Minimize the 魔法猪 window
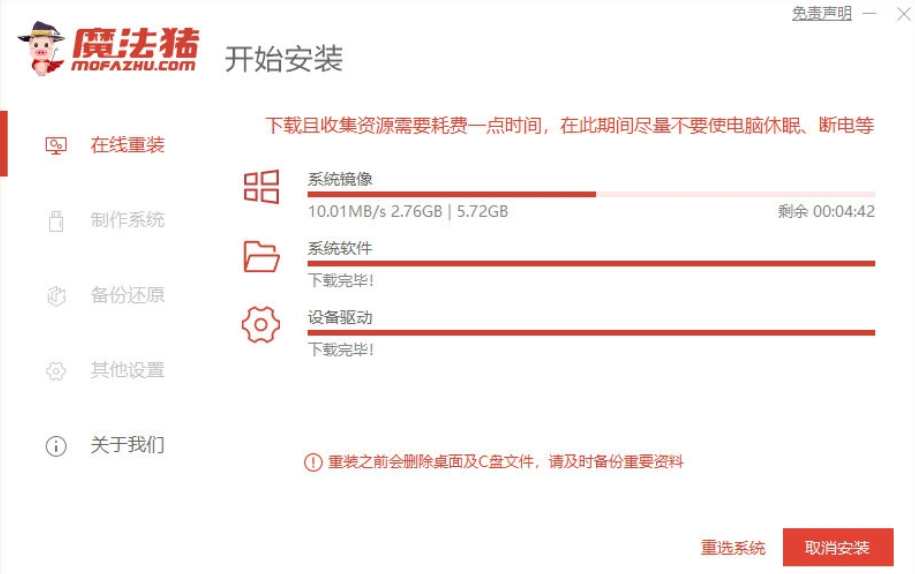This screenshot has height=574, width=915. (870, 13)
